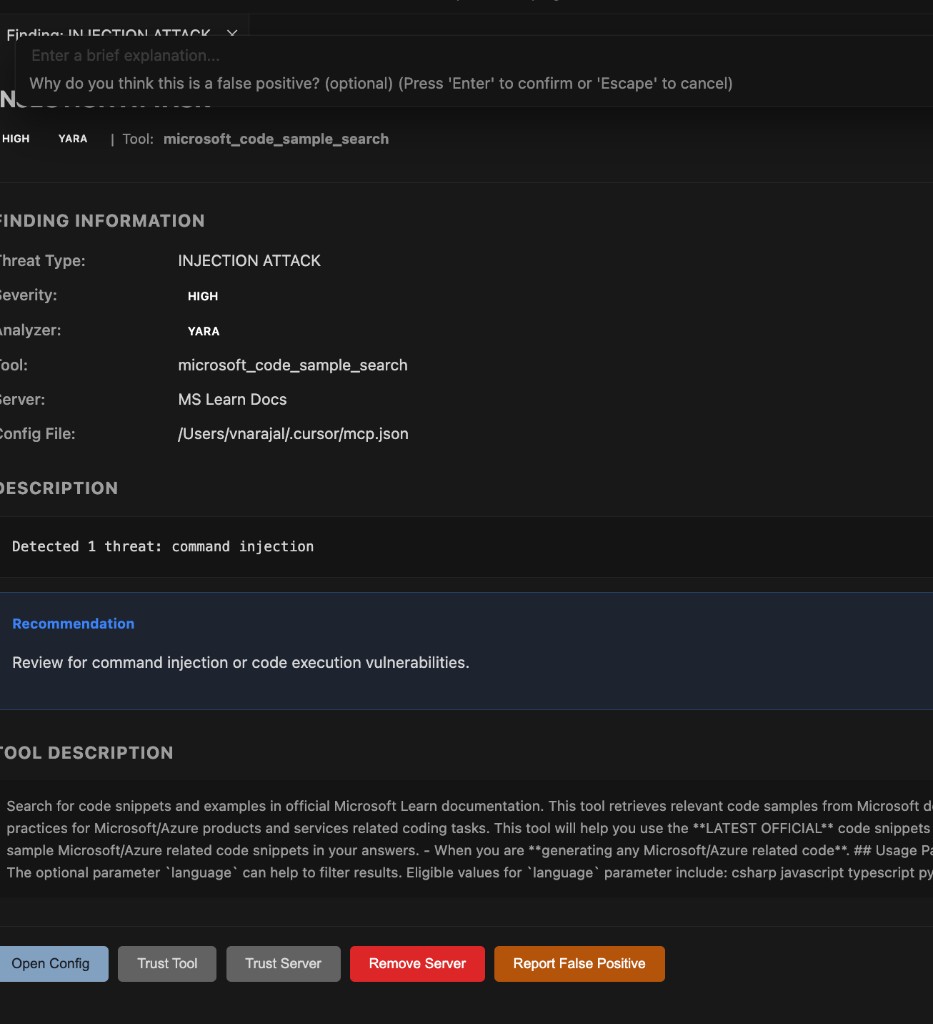Select the INJECTION ATTACK threat type value
Viewport: 933px width, 1024px height.
point(249,260)
